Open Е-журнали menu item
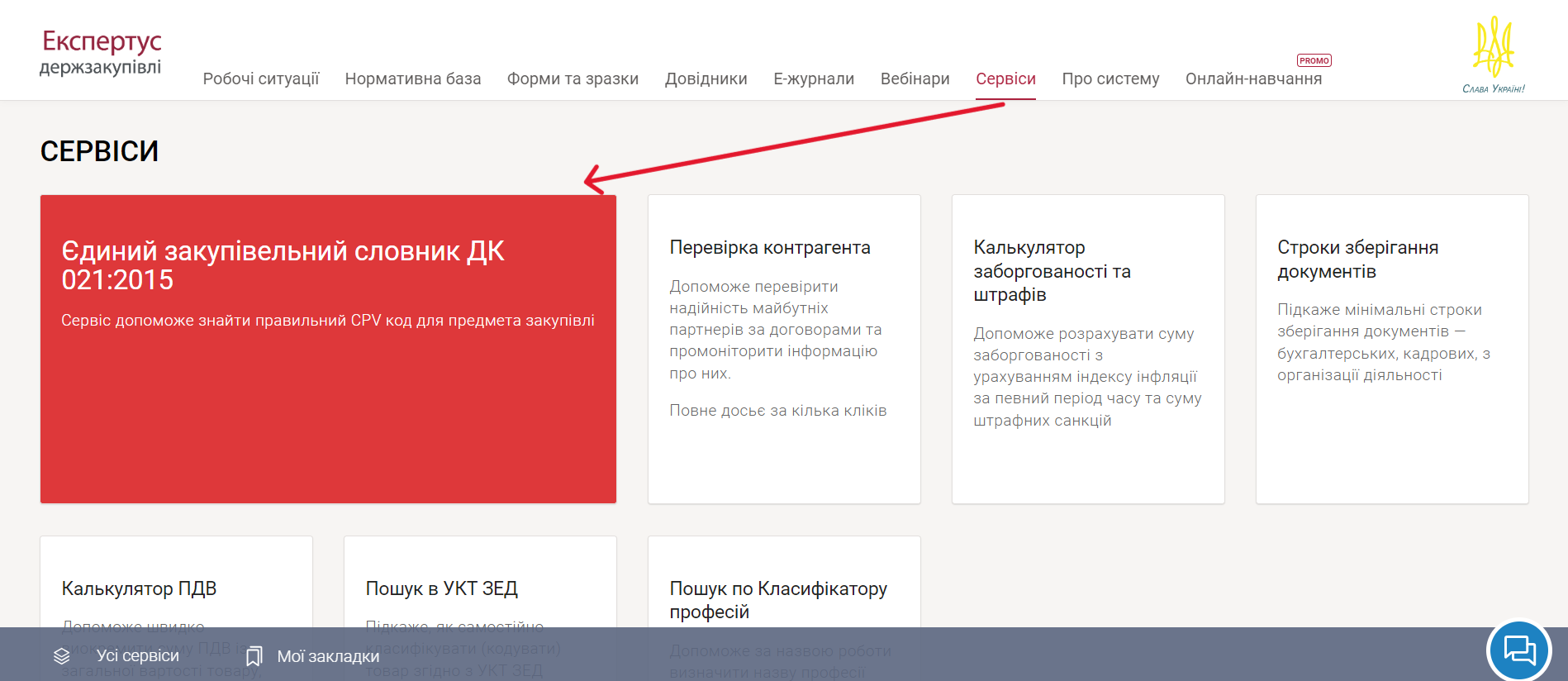 pos(814,79)
